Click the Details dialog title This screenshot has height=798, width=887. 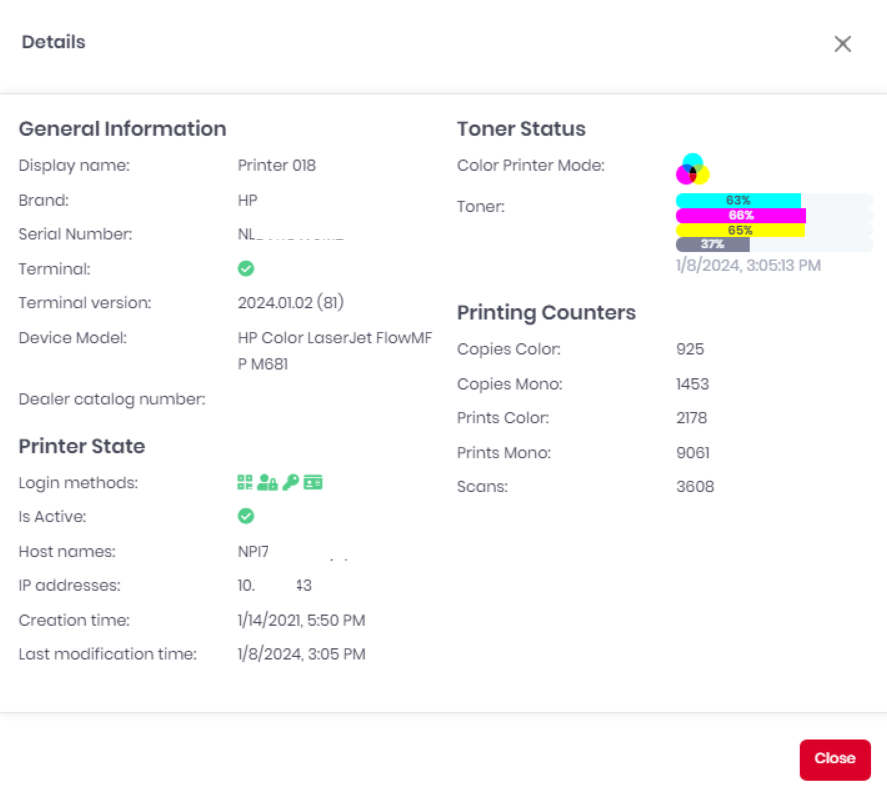coord(53,42)
